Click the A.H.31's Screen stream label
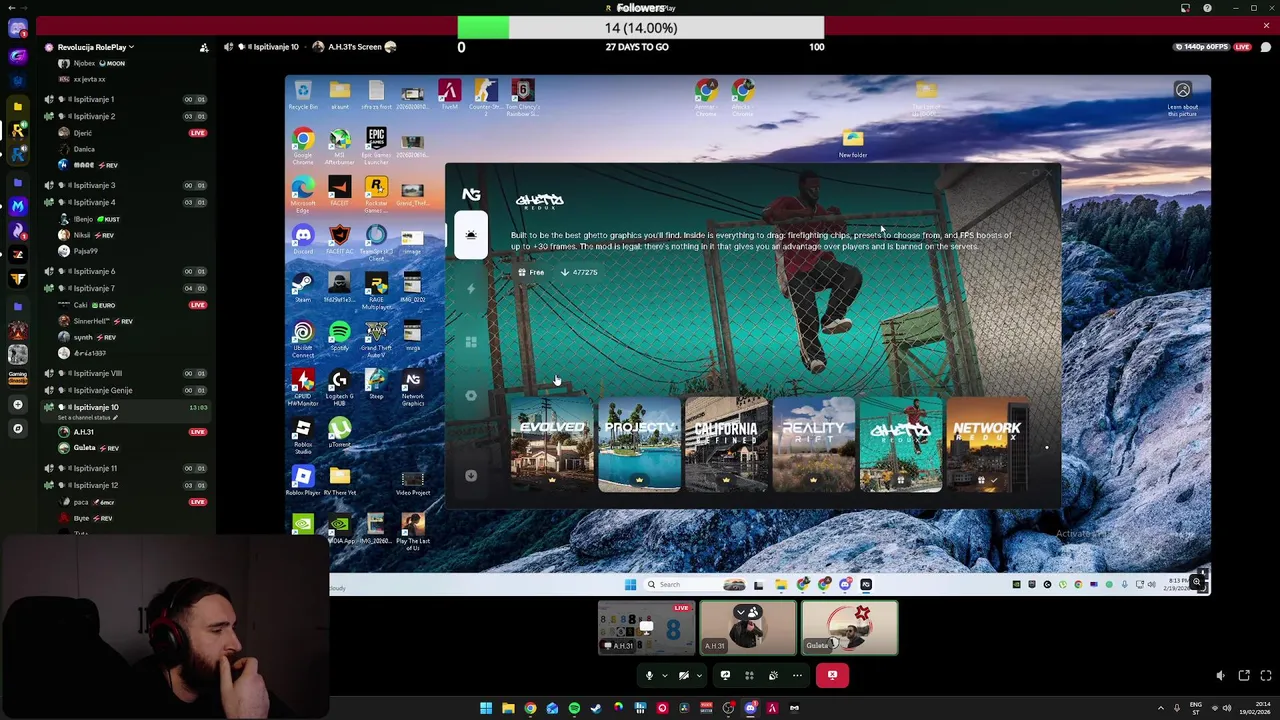1280x720 pixels. coord(354,47)
